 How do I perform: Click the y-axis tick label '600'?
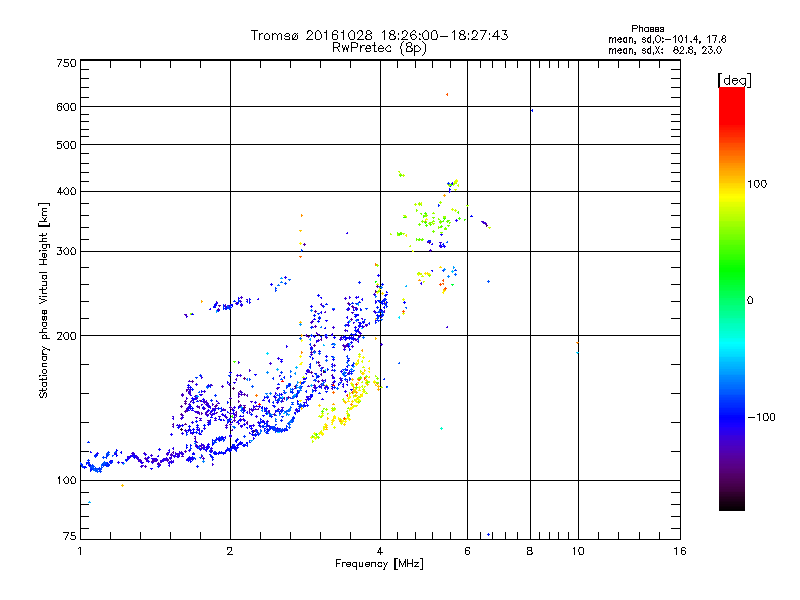coord(66,107)
